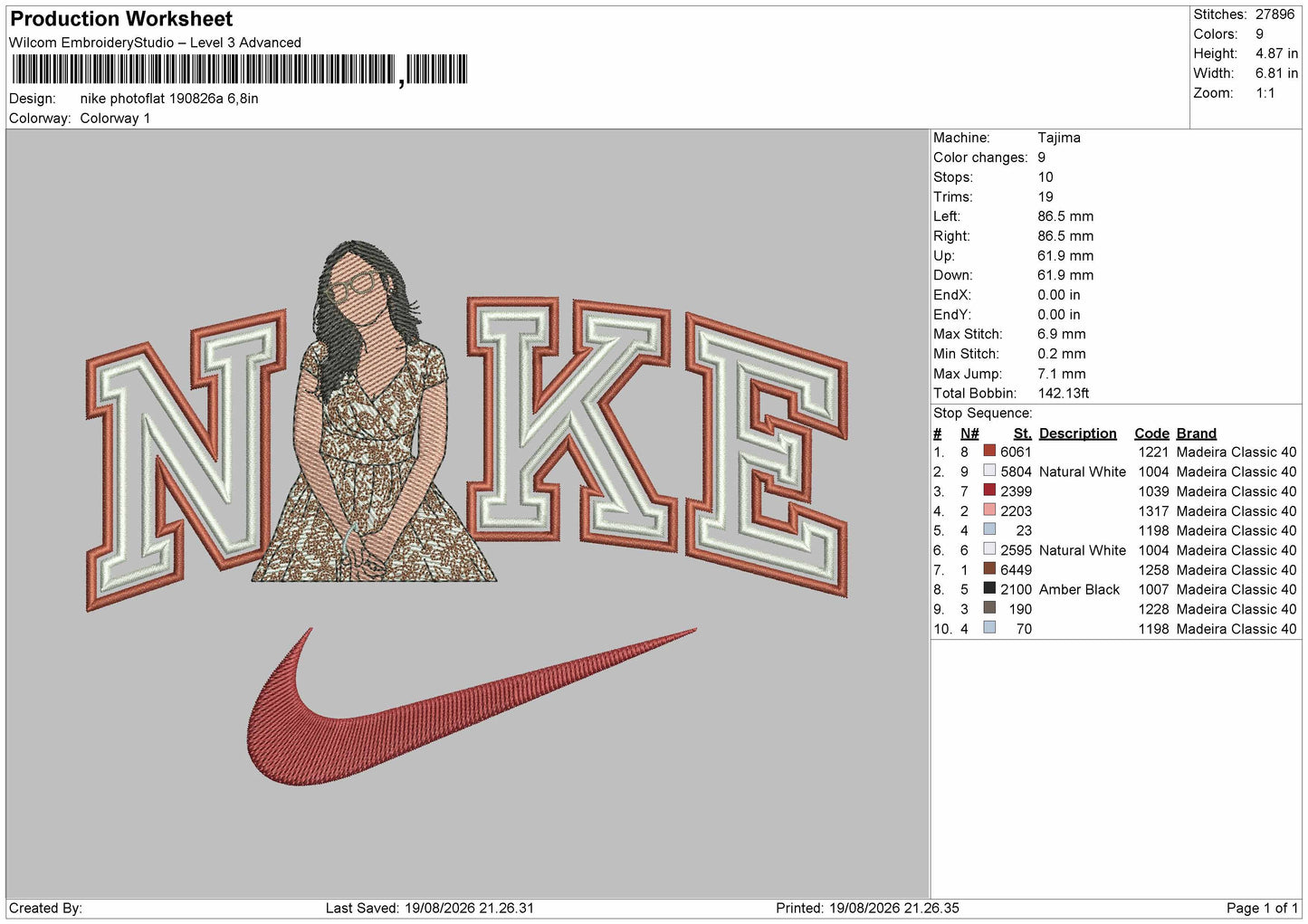Viewport: 1308px width, 924px height.
Task: Click the Up value 61.9 mm
Action: [1065, 256]
